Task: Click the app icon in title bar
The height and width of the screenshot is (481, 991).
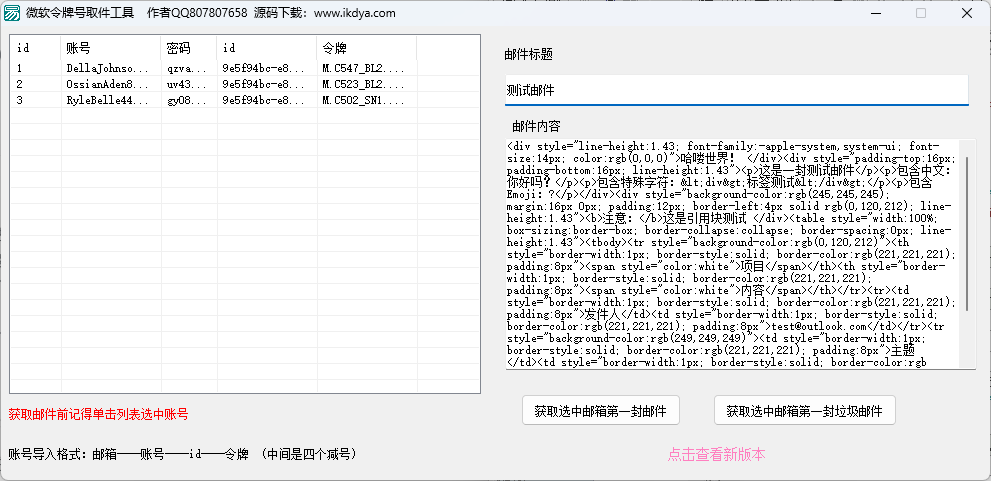Action: click(x=12, y=13)
